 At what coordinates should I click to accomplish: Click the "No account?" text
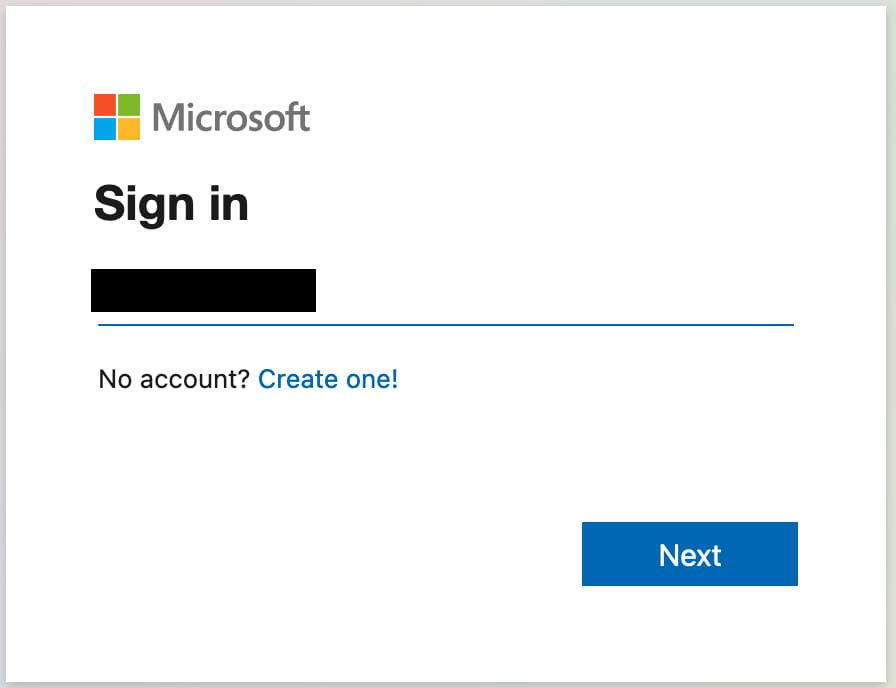174,379
